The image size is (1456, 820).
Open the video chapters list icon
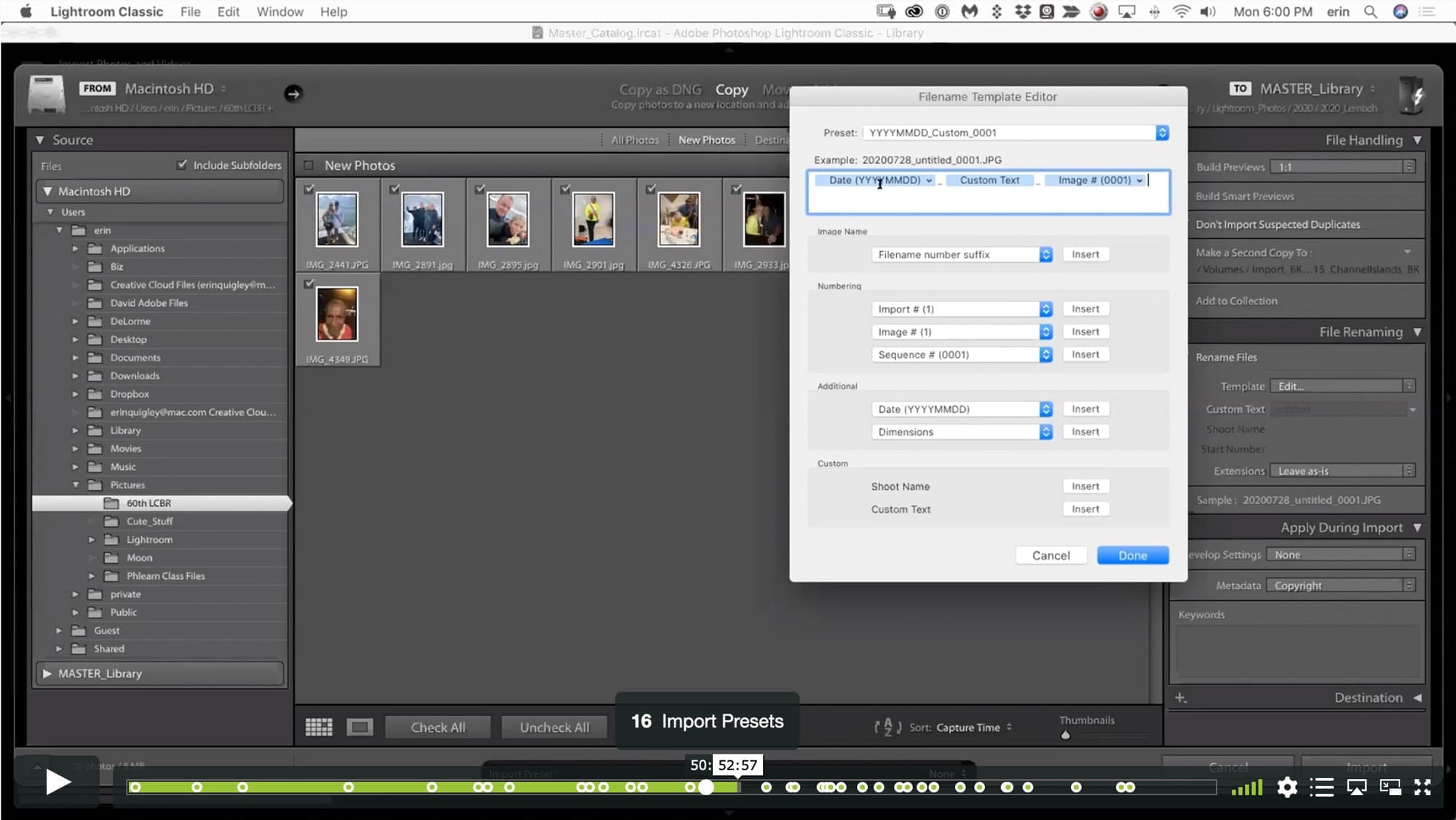tap(1321, 787)
